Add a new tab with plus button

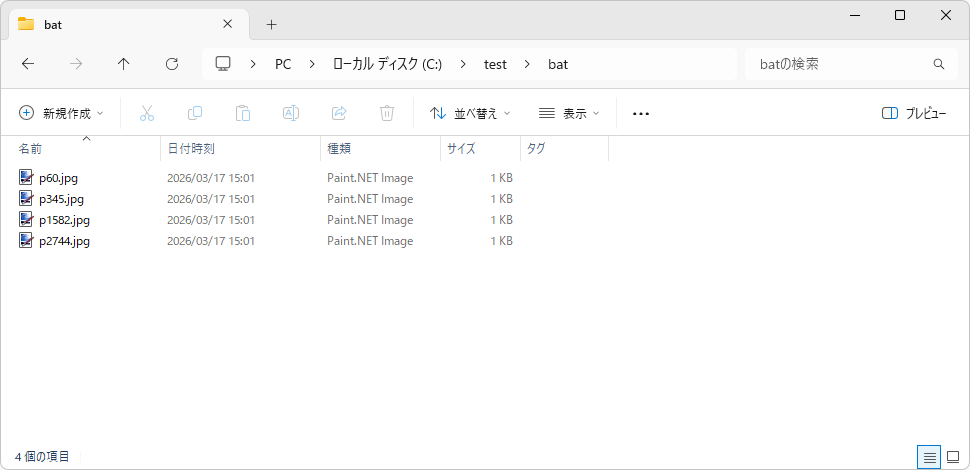coord(272,25)
